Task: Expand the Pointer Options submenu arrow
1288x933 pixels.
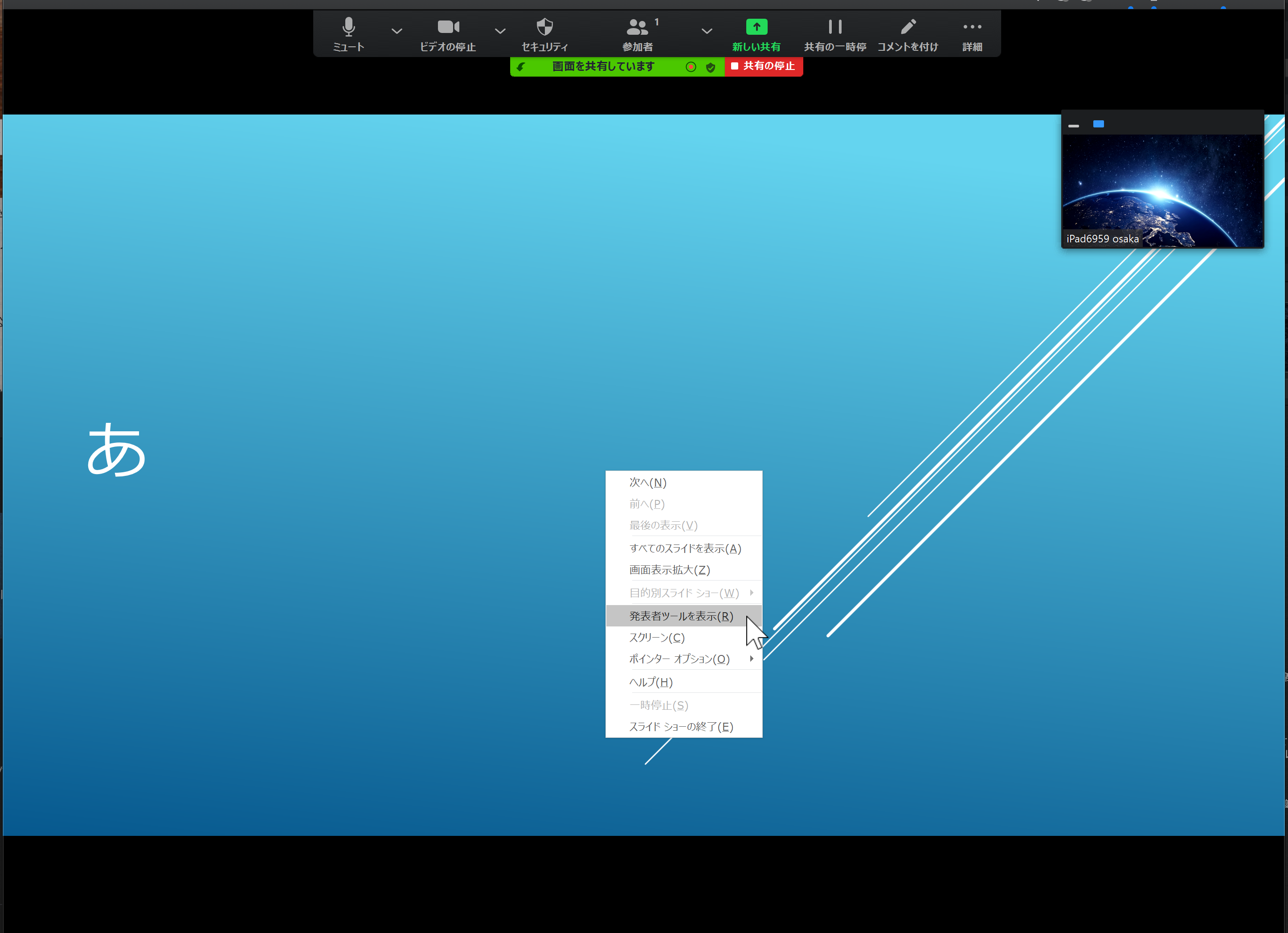Action: point(751,658)
